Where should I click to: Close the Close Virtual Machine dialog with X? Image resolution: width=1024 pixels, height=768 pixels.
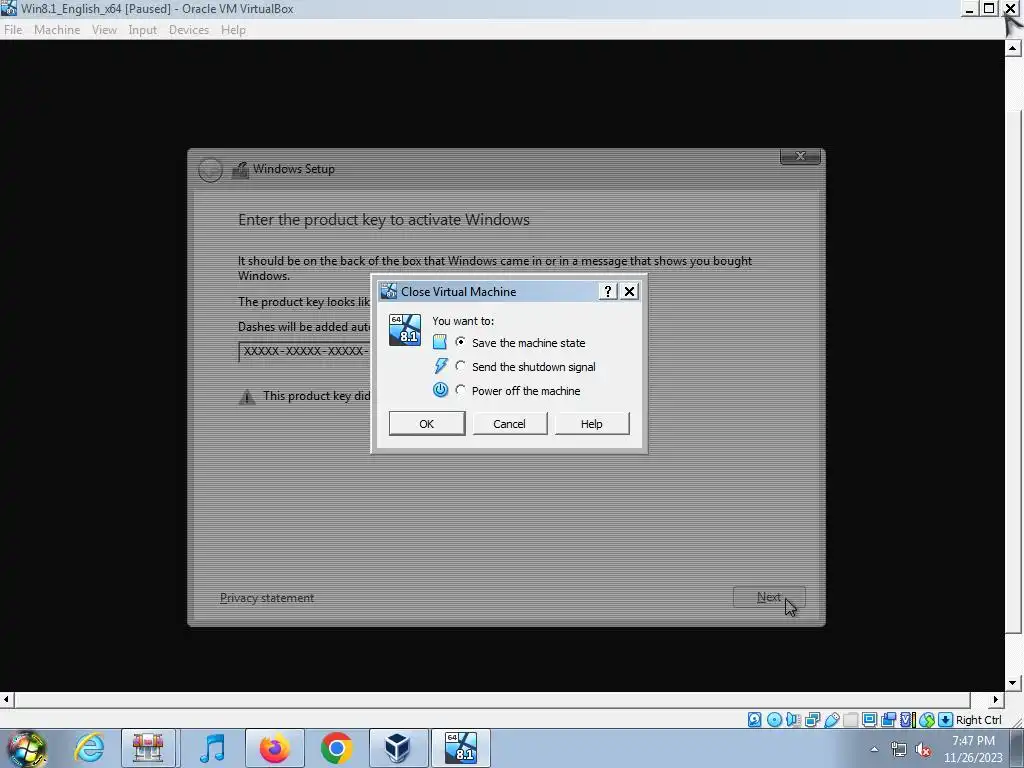[x=629, y=291]
